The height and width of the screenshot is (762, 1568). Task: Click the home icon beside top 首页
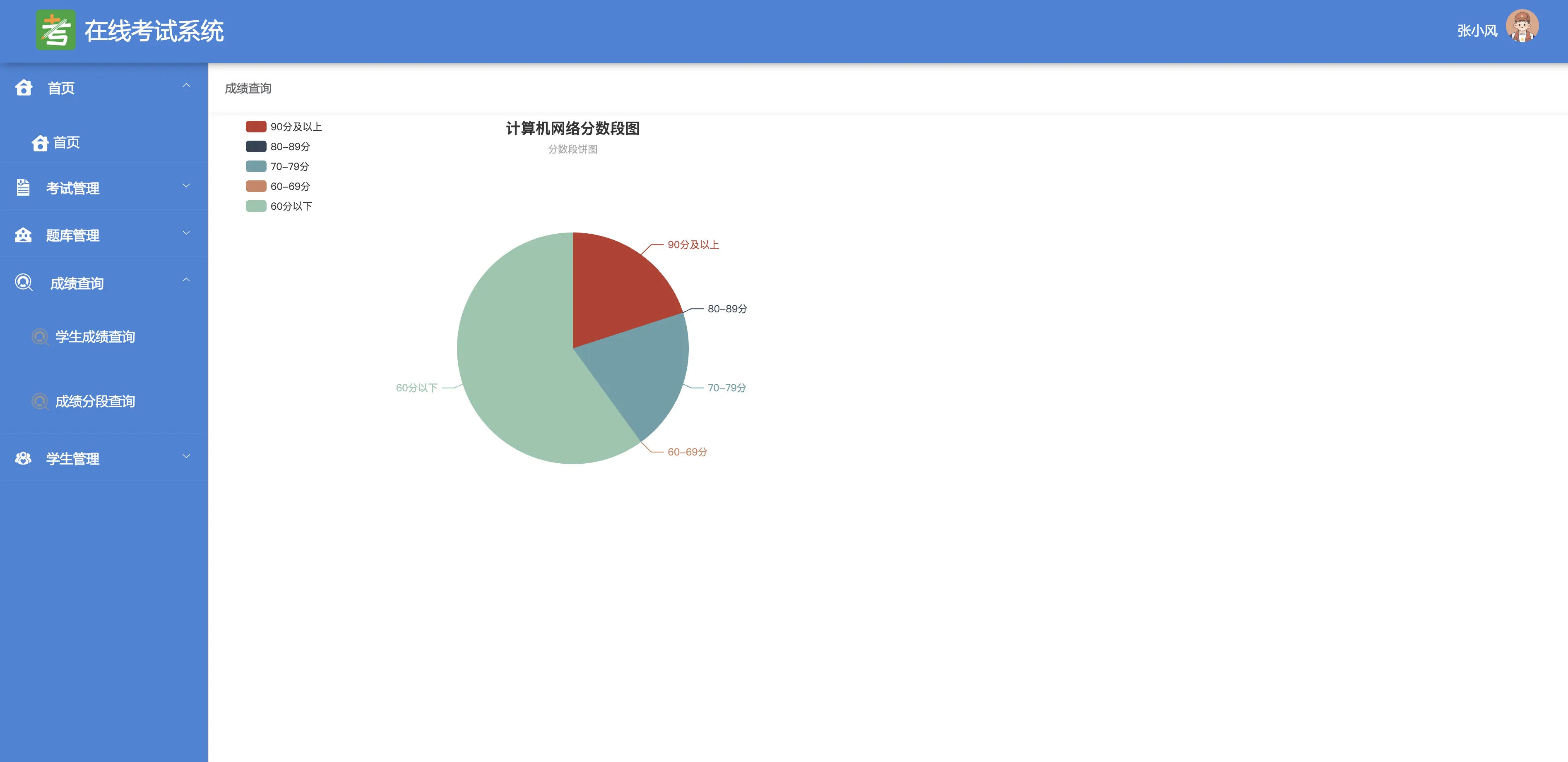pyautogui.click(x=24, y=88)
